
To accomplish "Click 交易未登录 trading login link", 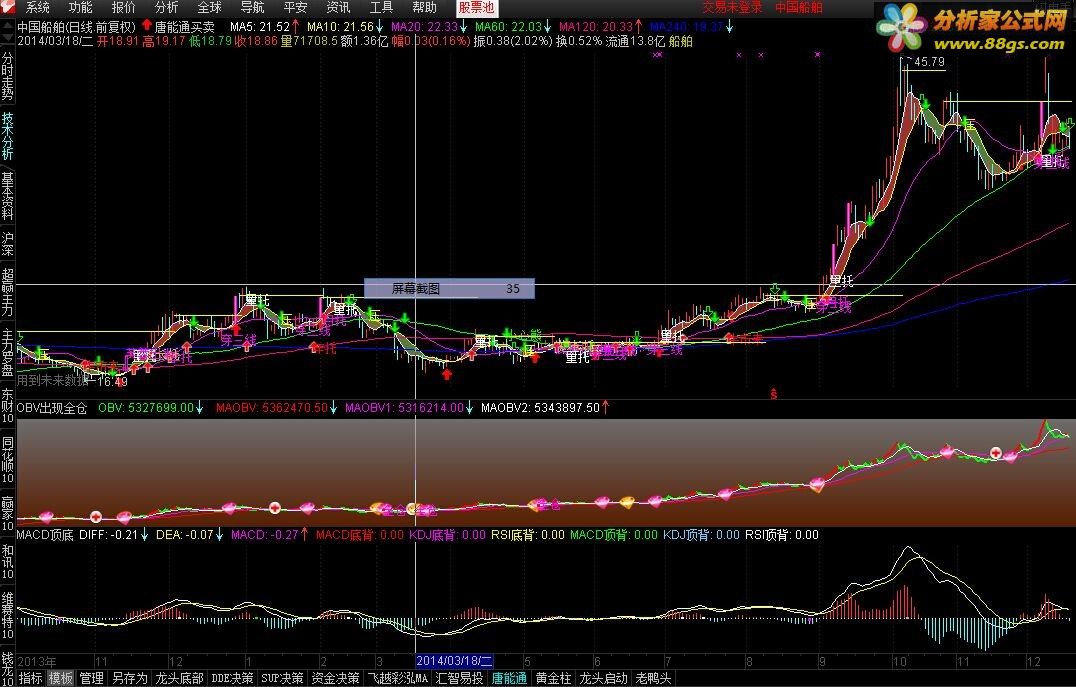I will [x=732, y=8].
